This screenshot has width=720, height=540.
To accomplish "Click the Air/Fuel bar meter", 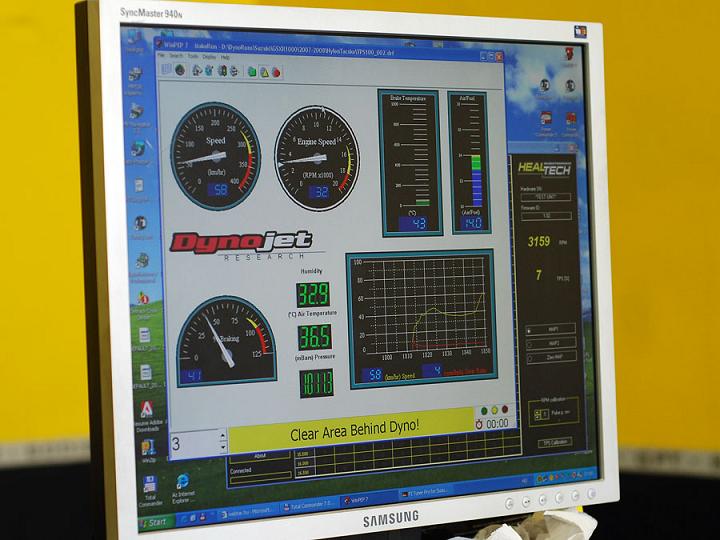I will 469,163.
